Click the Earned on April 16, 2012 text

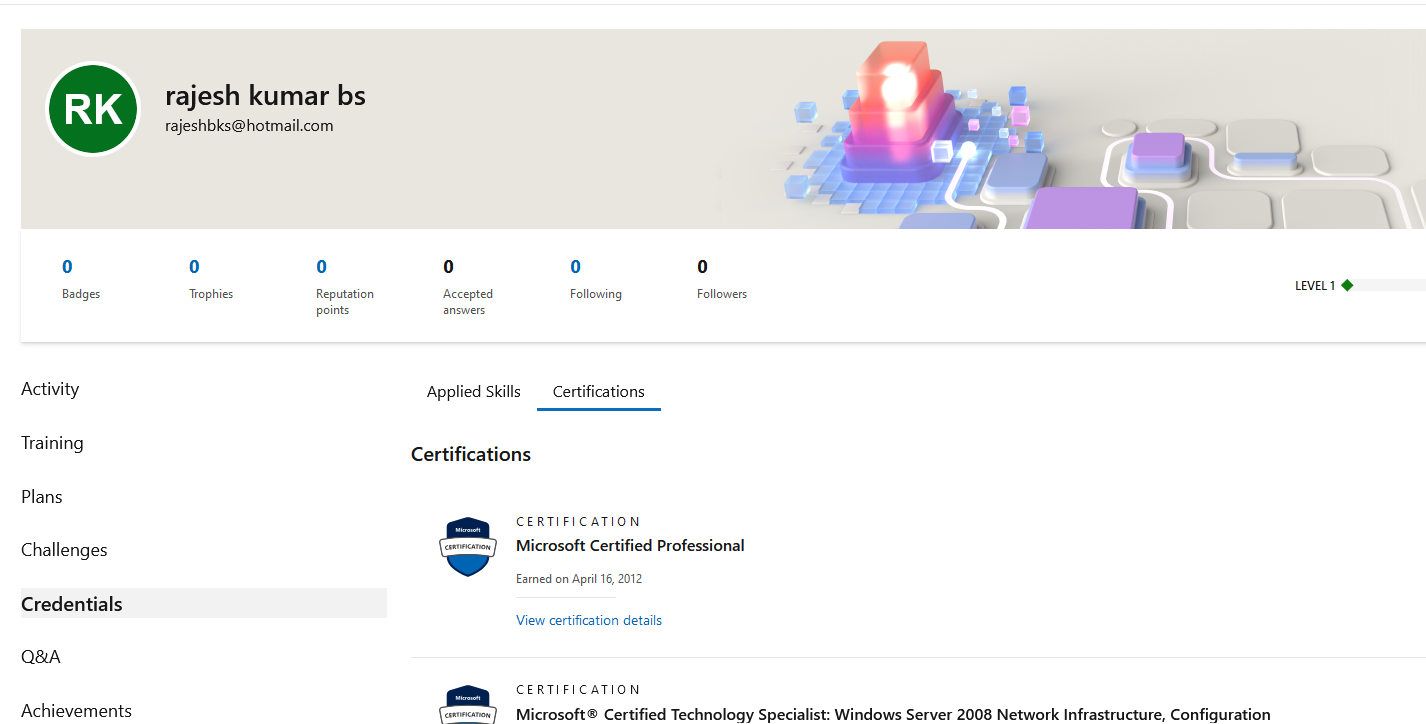coord(579,579)
